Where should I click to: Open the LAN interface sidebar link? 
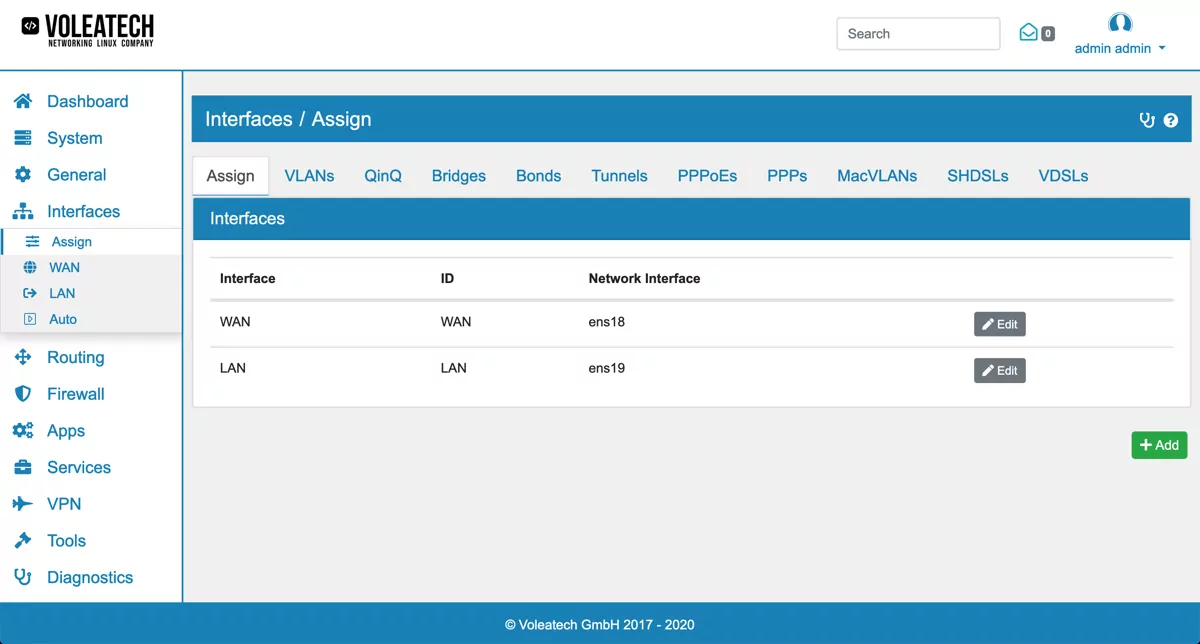click(62, 293)
